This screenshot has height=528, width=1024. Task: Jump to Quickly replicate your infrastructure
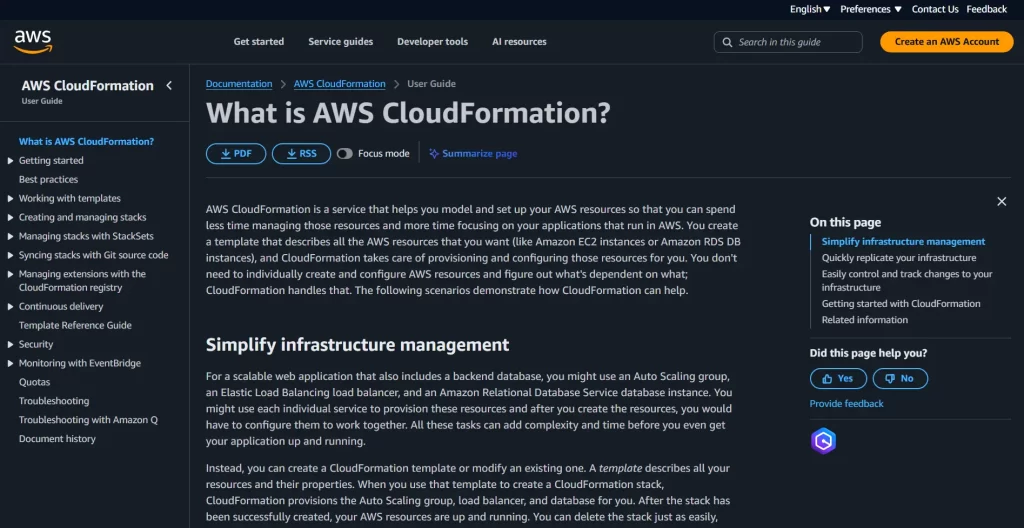[x=899, y=258]
